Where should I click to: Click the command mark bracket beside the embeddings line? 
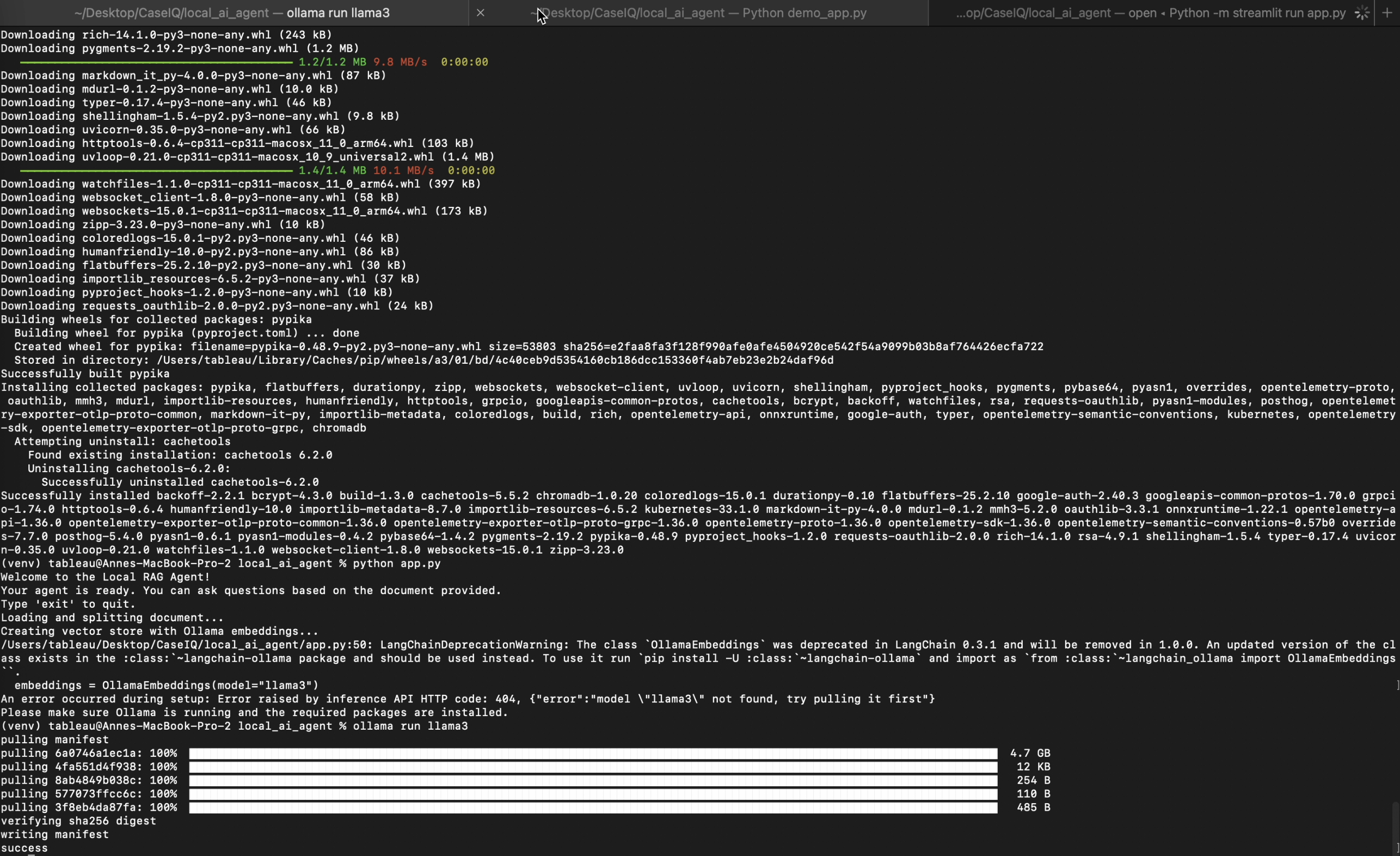click(x=1397, y=686)
